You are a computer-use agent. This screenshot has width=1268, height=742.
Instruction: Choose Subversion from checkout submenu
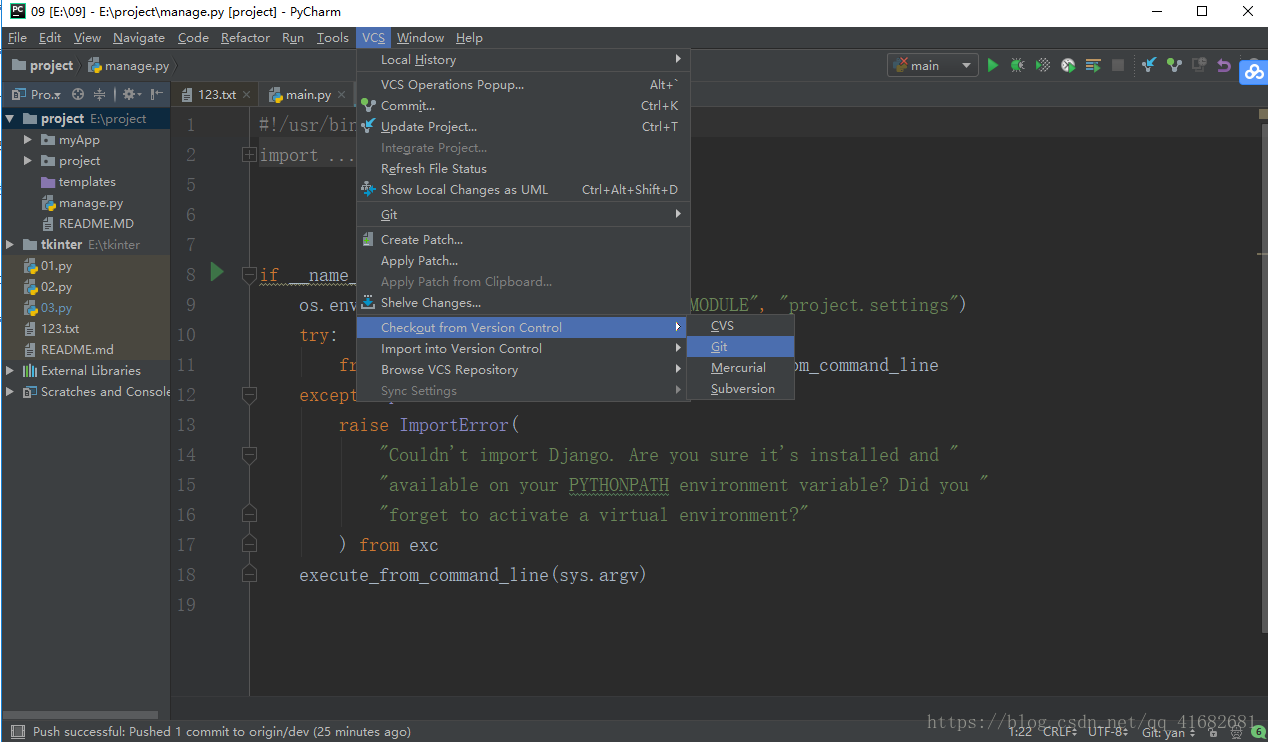tap(740, 389)
